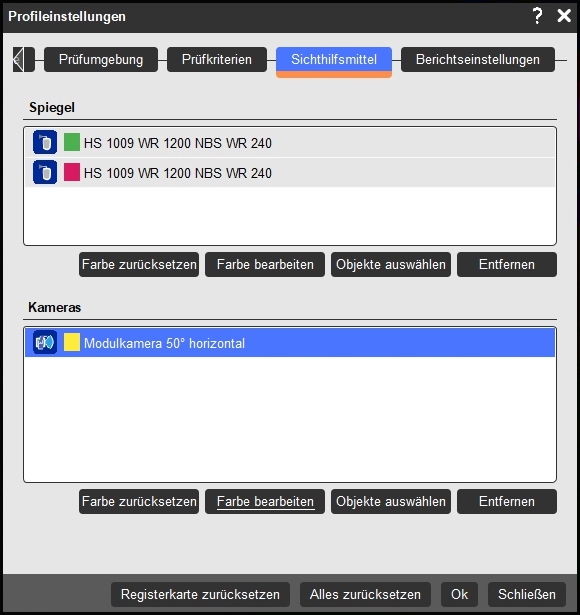Select pink row text HS 1009 WR 1200 NBS WR 240
Viewport: 580px width, 615px height.
tap(178, 173)
